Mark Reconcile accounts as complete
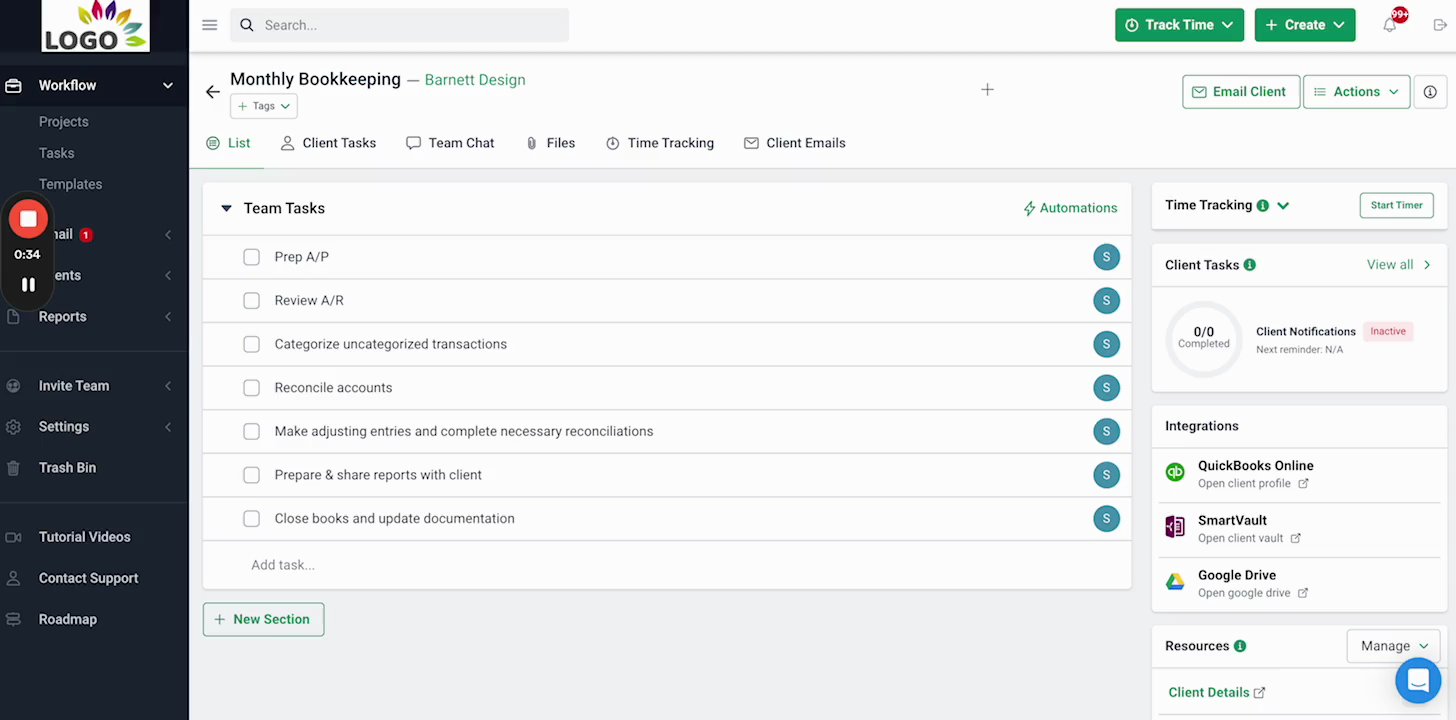This screenshot has height=720, width=1456. click(x=251, y=388)
